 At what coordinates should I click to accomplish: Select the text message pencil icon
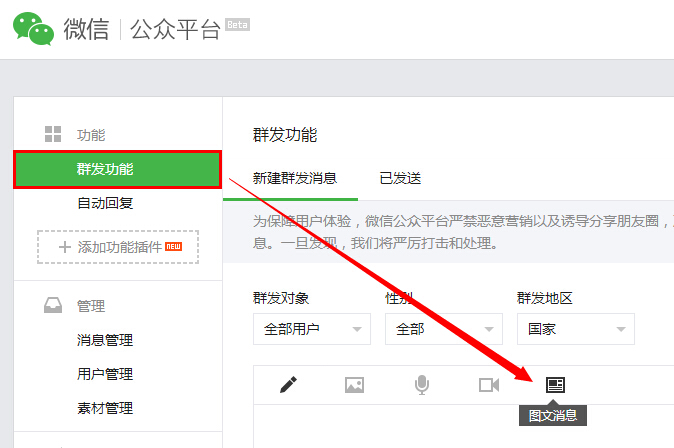click(289, 384)
